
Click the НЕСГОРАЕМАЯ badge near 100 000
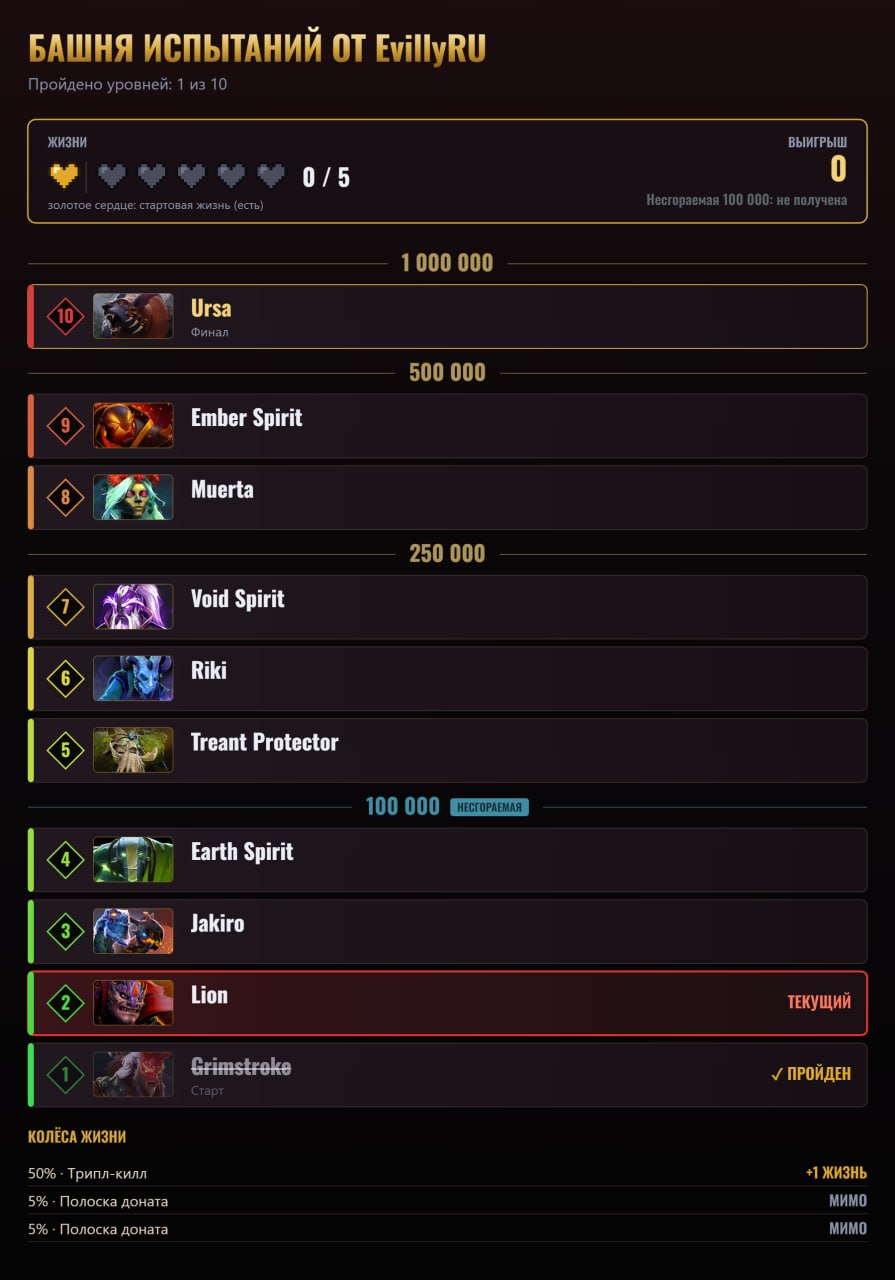[489, 807]
